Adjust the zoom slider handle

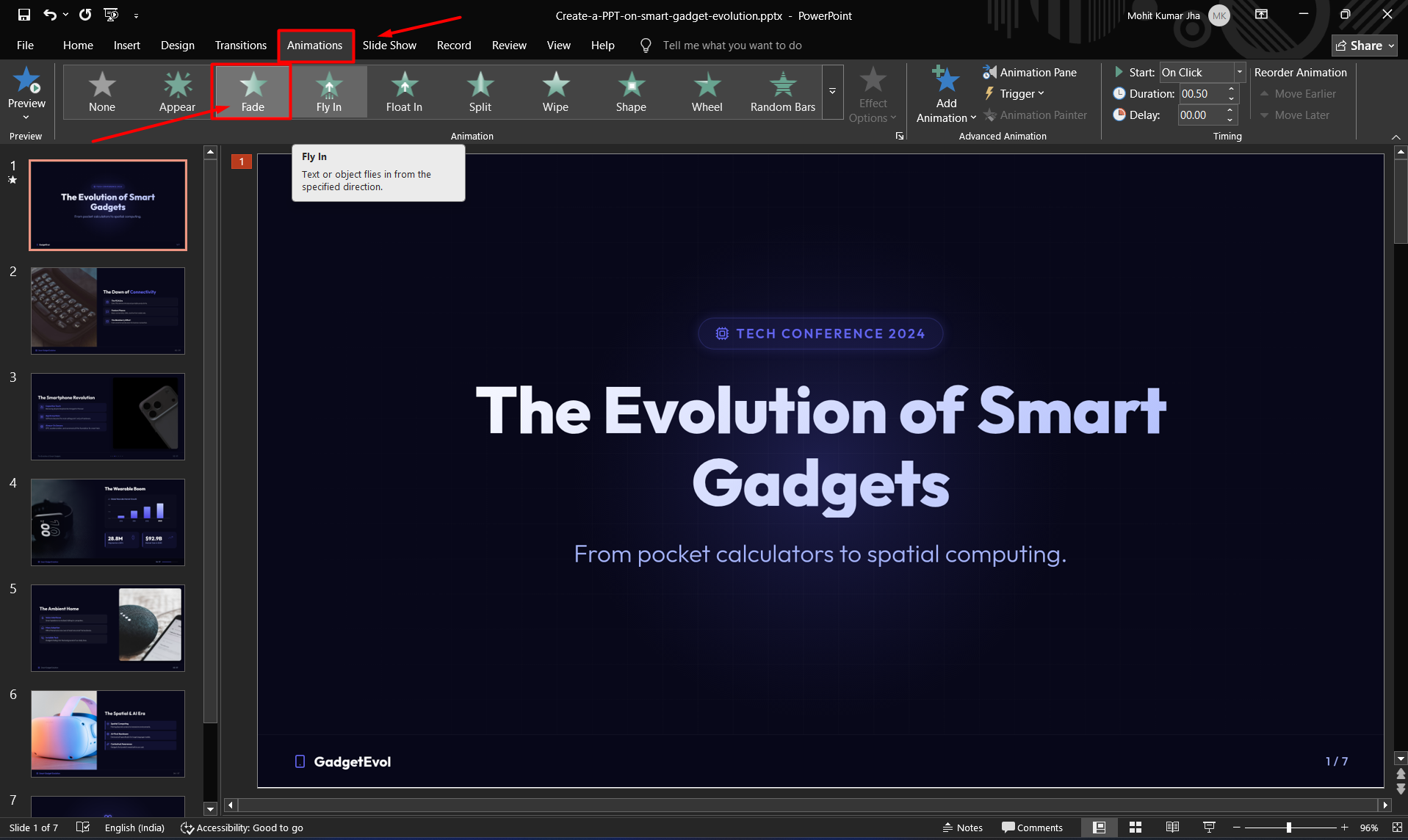[x=1288, y=828]
